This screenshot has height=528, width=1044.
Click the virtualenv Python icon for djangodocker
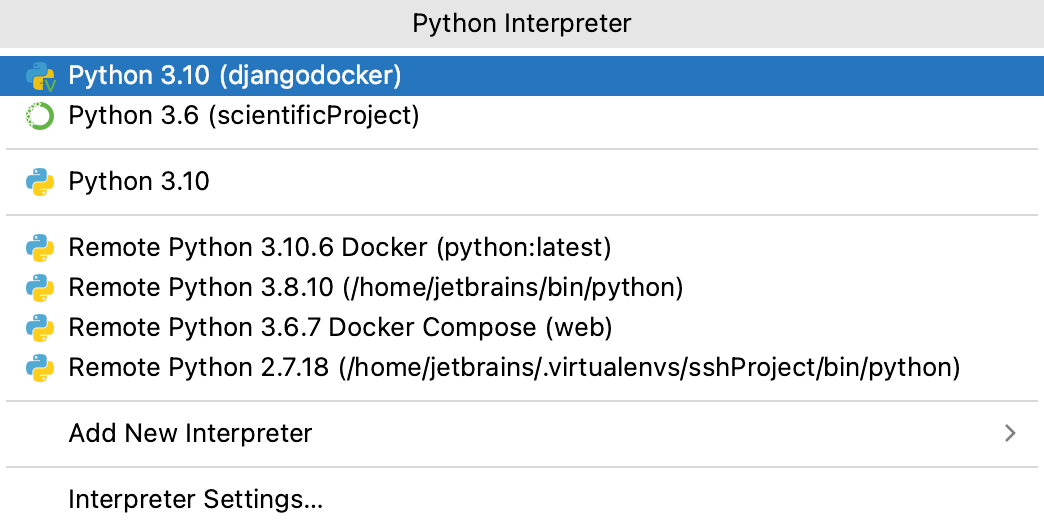40,77
